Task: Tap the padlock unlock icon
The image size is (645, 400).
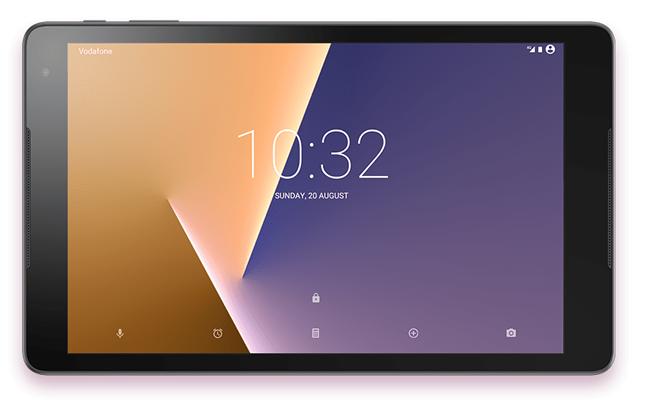Action: tap(316, 298)
